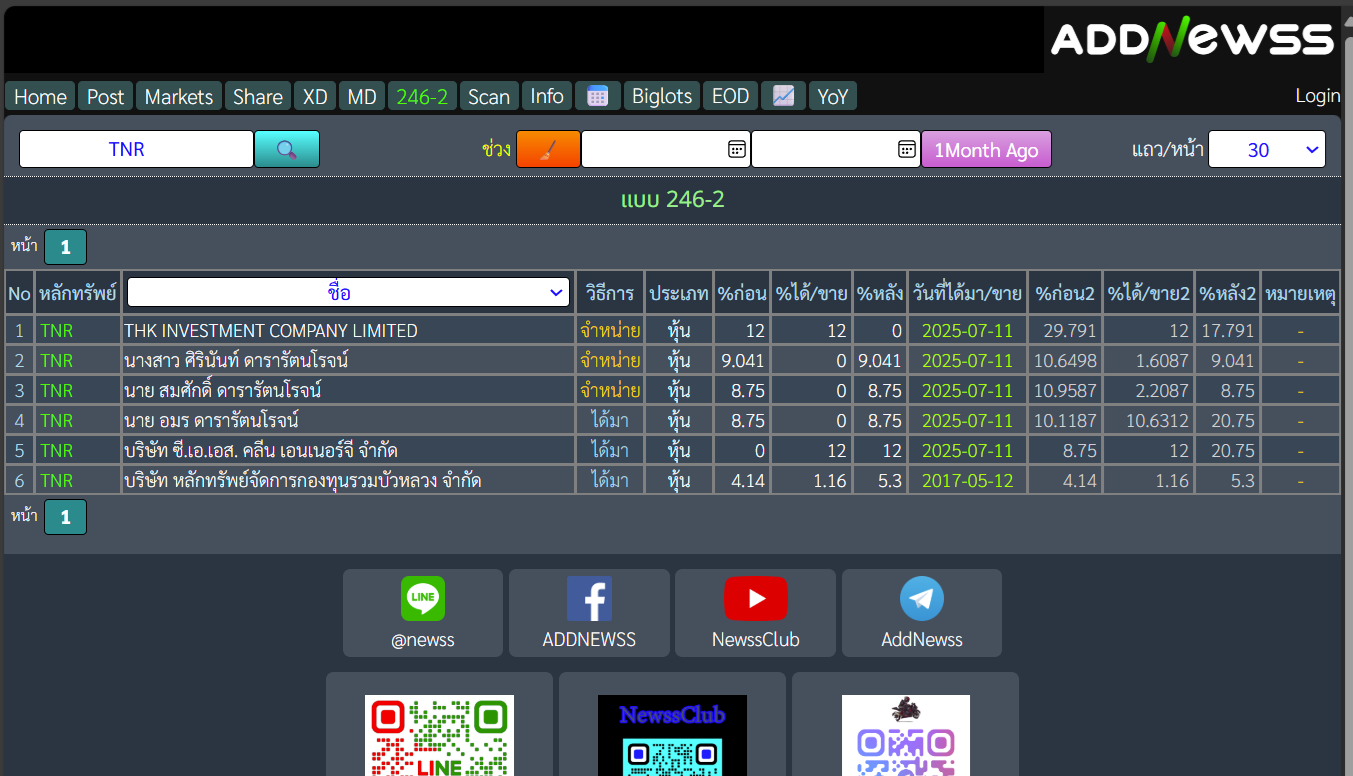Click the วิธีการ column header
Screen dimensions: 1353x776
[610, 293]
